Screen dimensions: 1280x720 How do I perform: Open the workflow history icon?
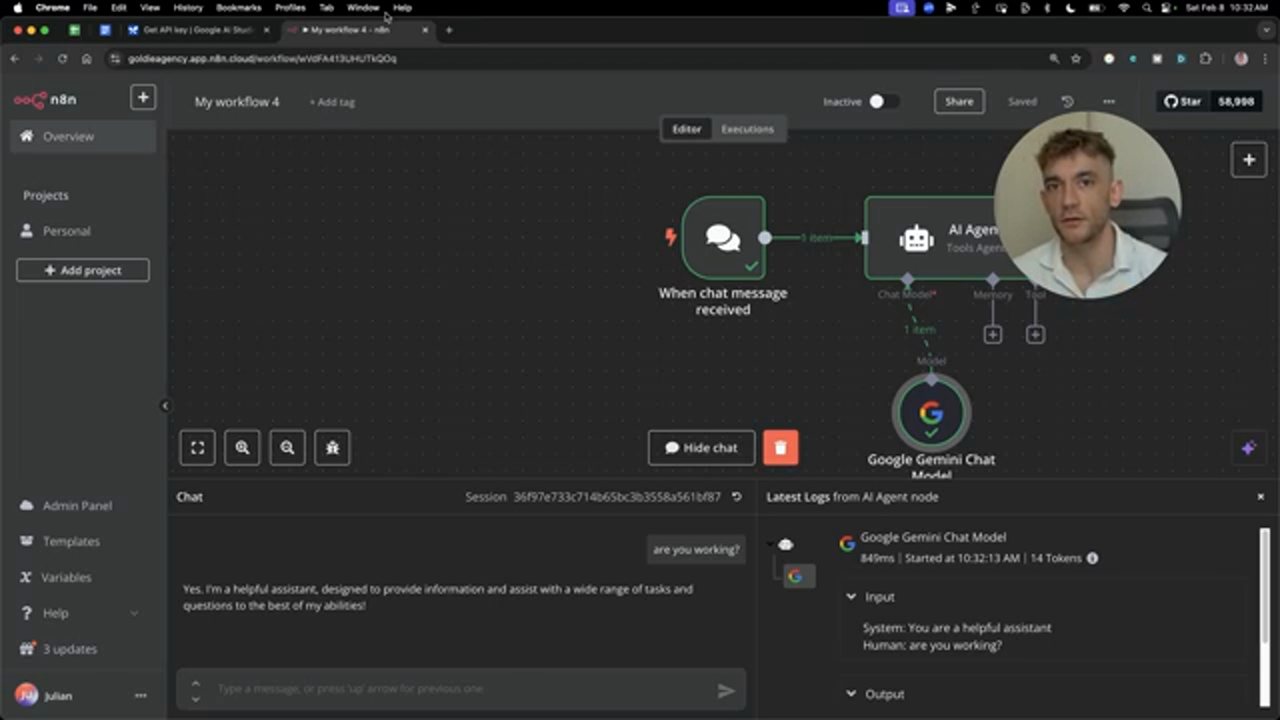tap(1068, 101)
